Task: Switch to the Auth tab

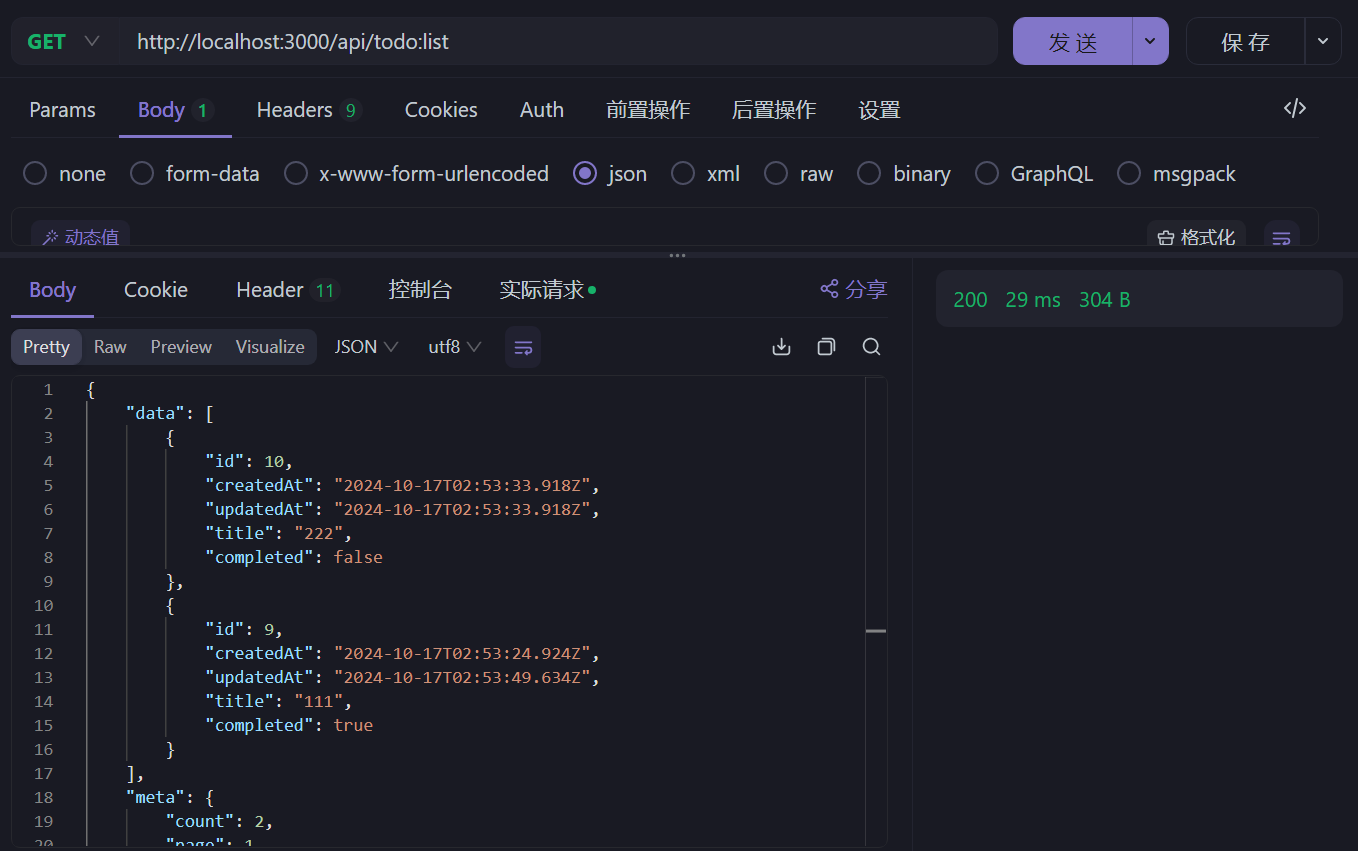Action: 542,110
